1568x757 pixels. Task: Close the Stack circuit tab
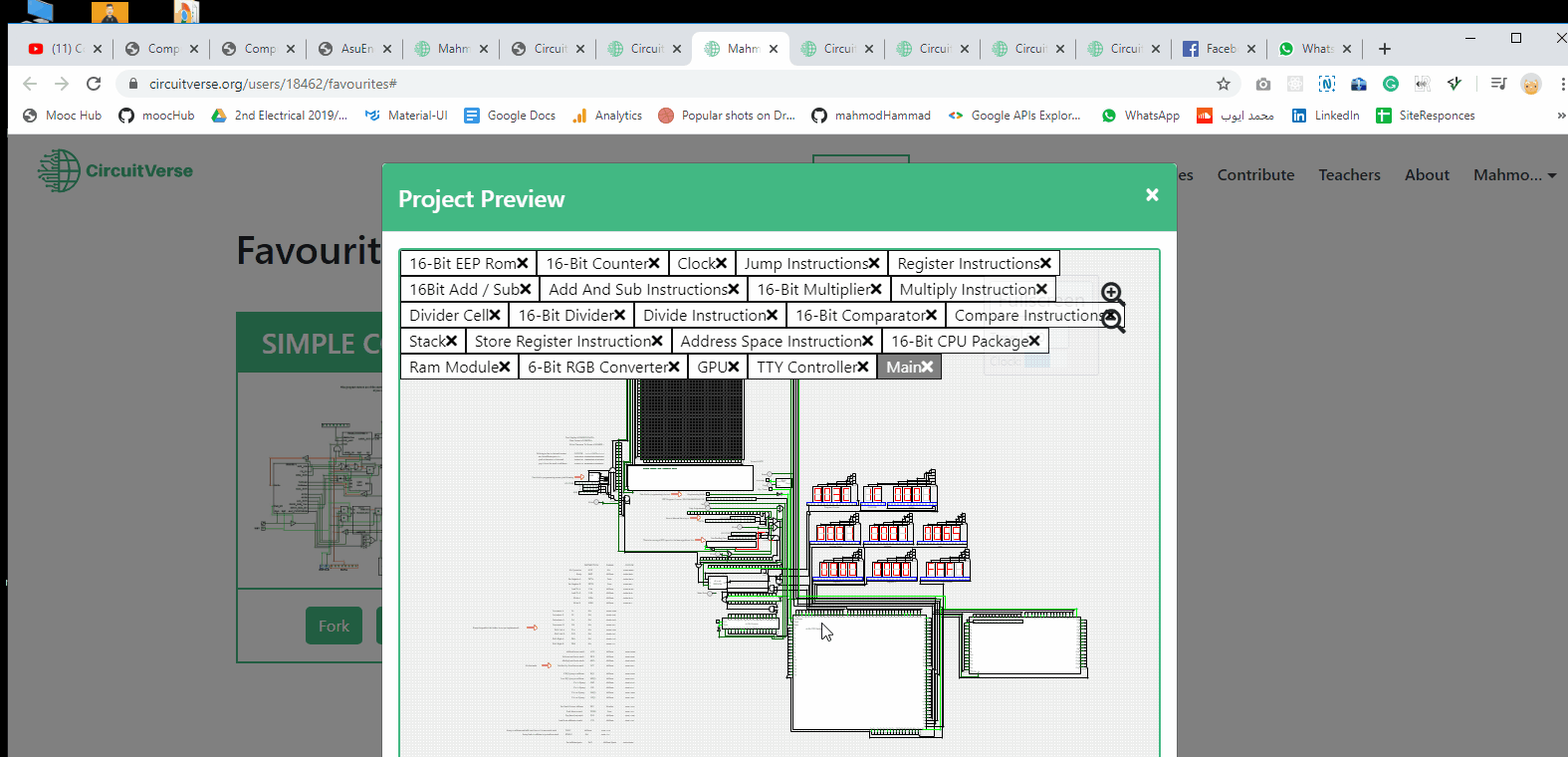click(x=451, y=341)
